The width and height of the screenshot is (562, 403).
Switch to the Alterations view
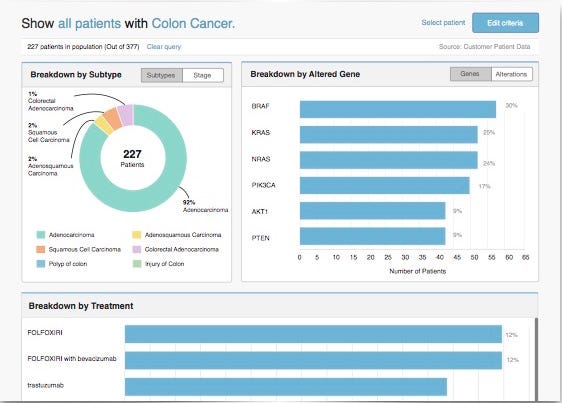point(512,74)
